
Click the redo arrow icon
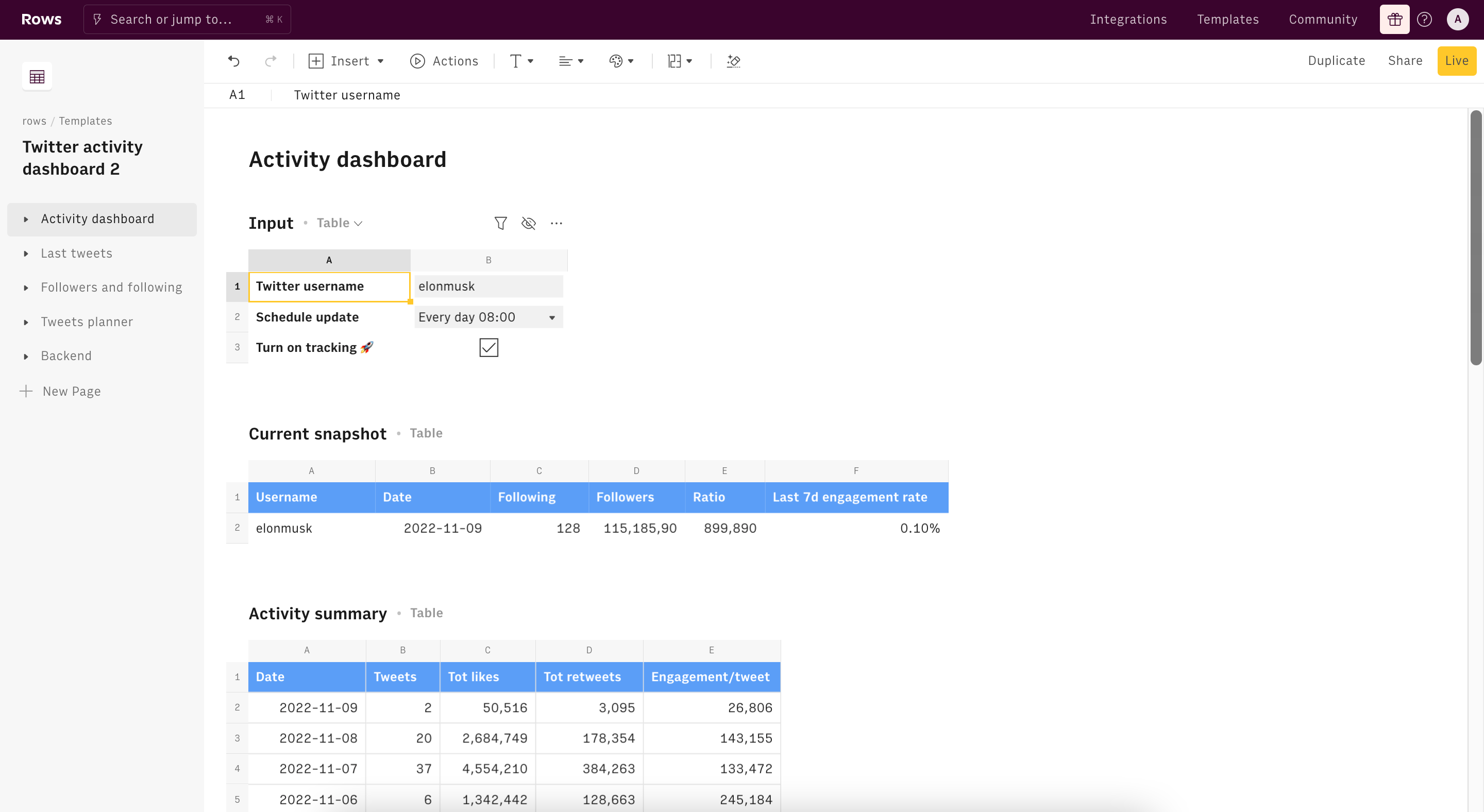(270, 61)
